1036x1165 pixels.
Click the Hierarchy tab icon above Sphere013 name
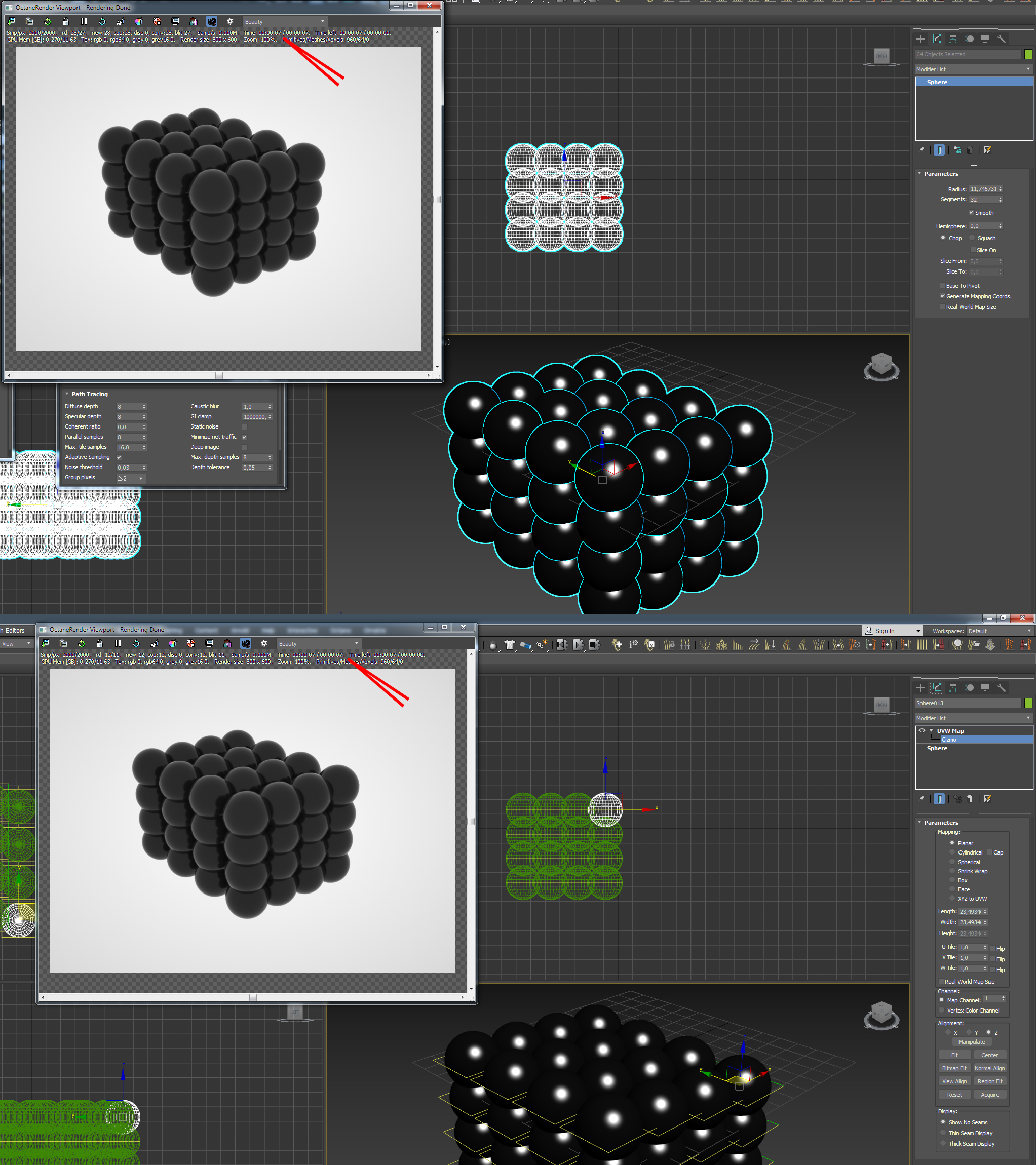pos(953,687)
